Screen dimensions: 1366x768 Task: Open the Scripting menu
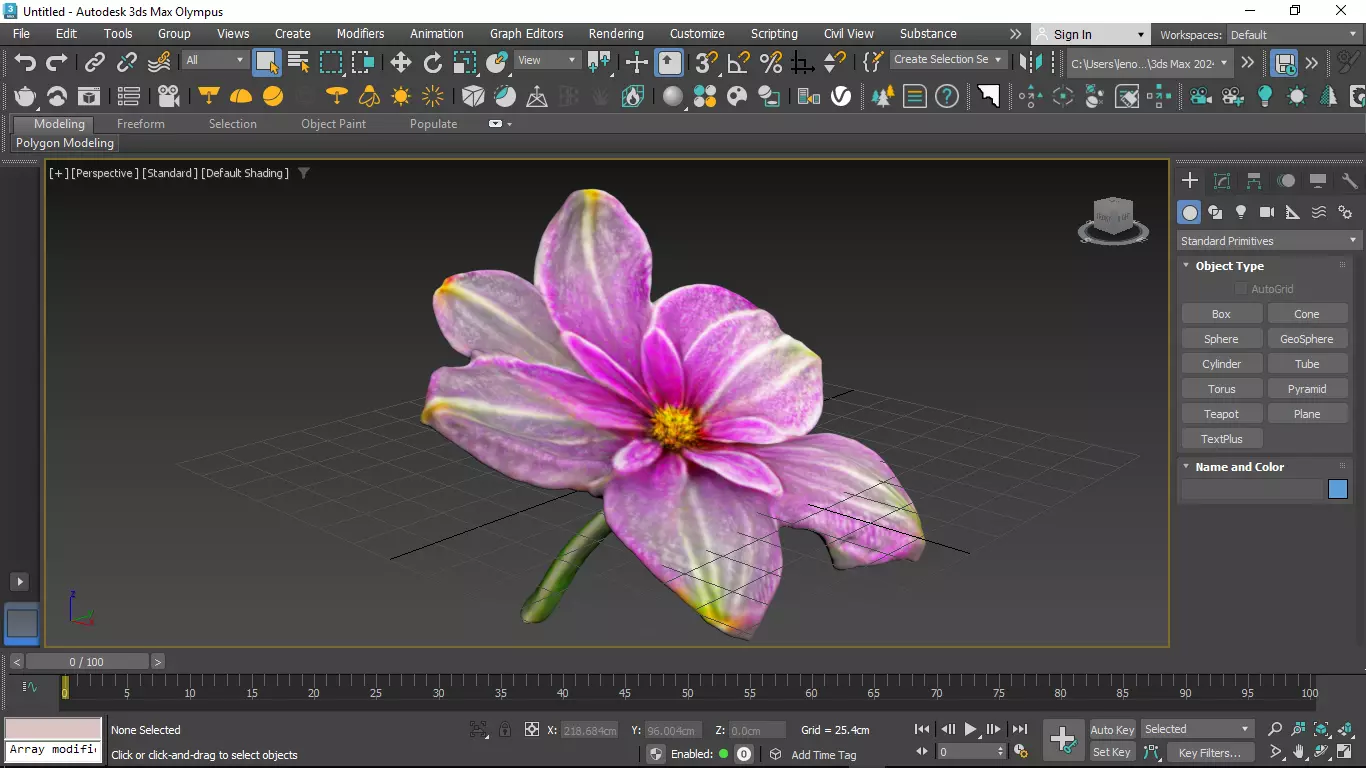774,34
